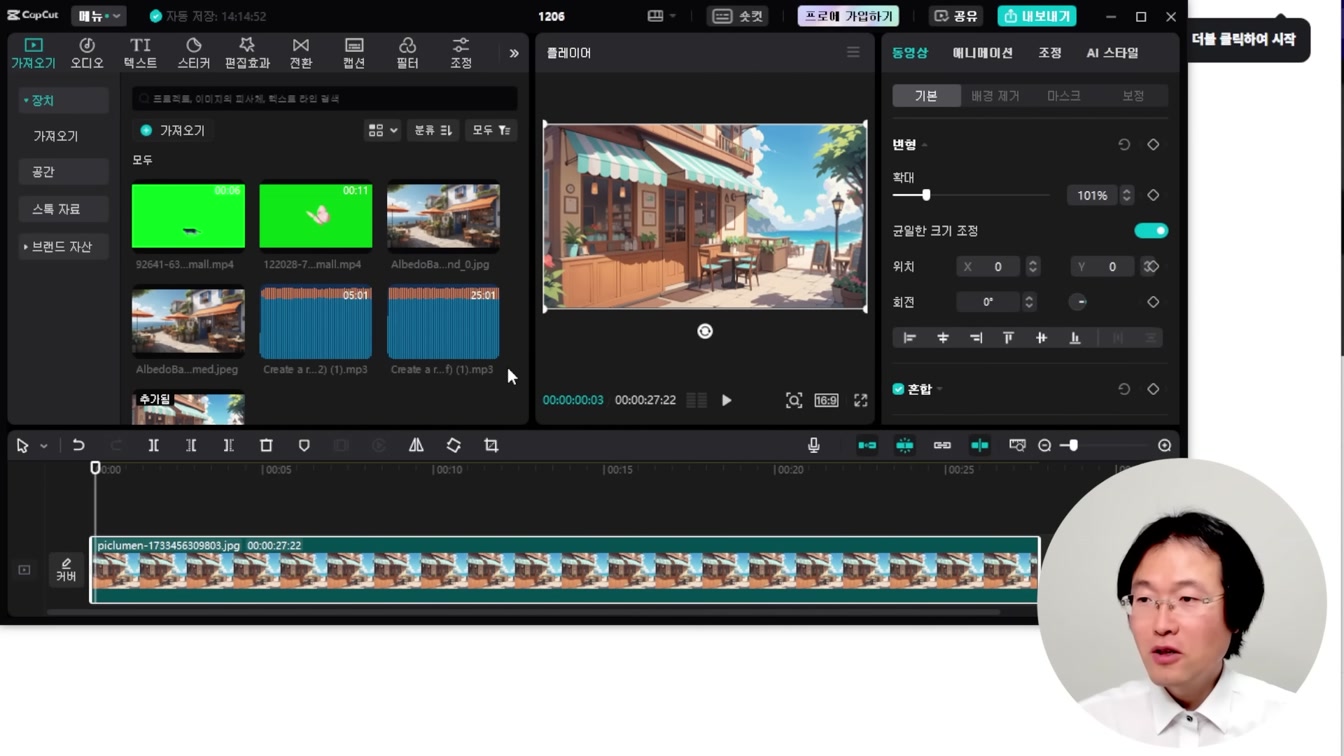
Task: Click the 숏컷 shortcuts button
Action: 738,16
